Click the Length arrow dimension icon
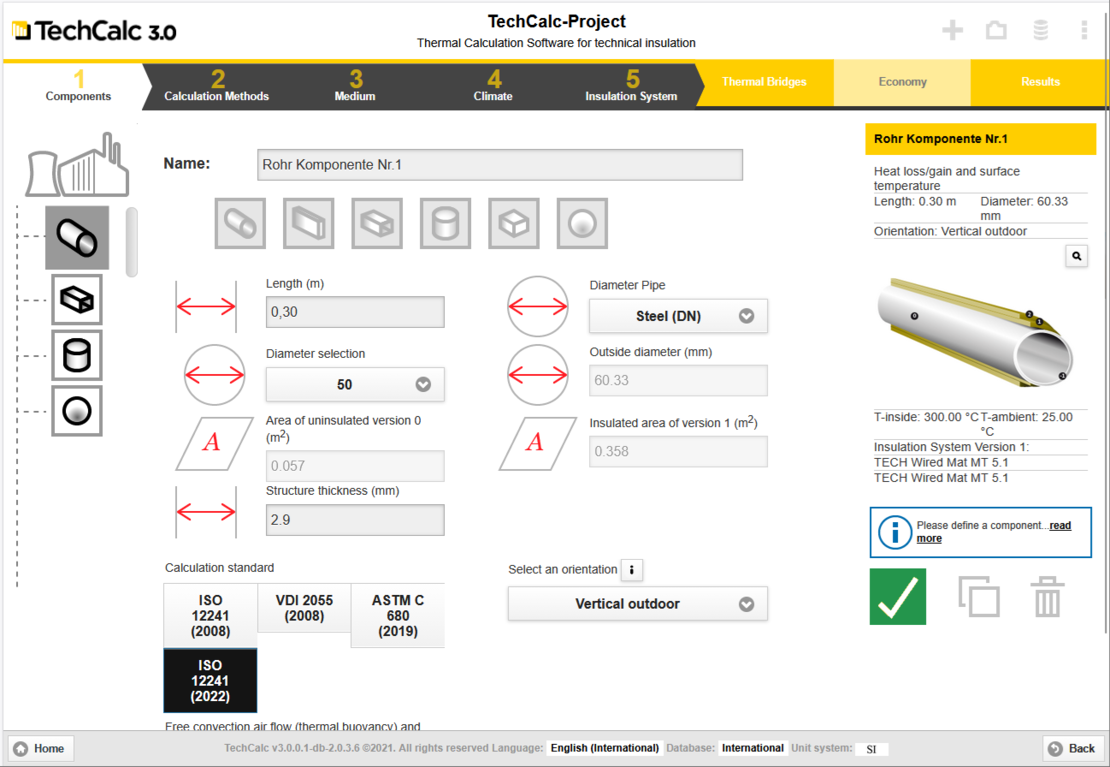 (x=206, y=307)
